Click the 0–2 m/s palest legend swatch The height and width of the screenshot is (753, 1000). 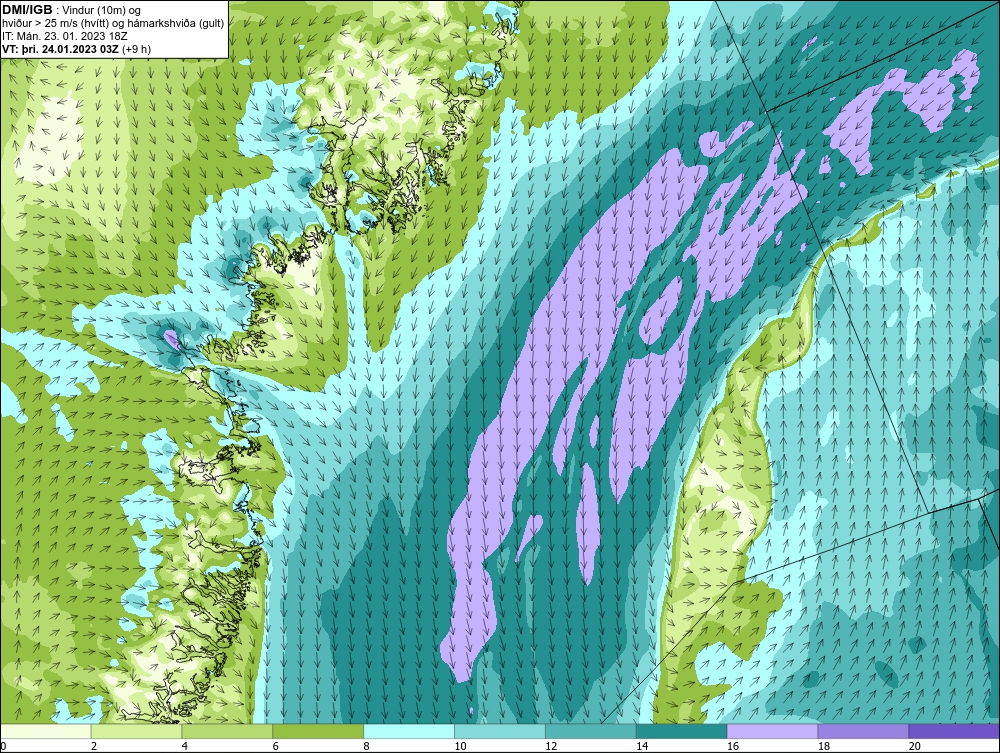point(46,731)
